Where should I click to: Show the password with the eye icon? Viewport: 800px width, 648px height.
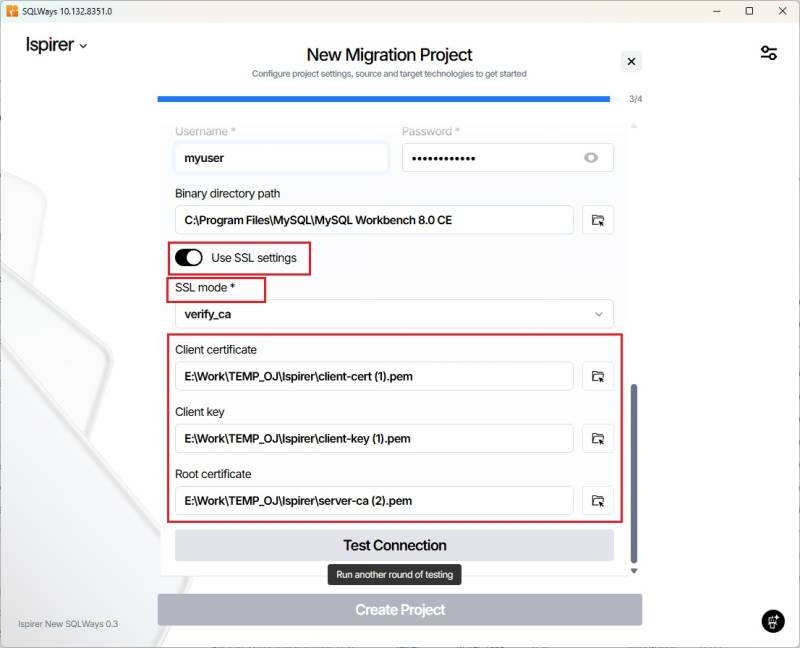click(591, 158)
